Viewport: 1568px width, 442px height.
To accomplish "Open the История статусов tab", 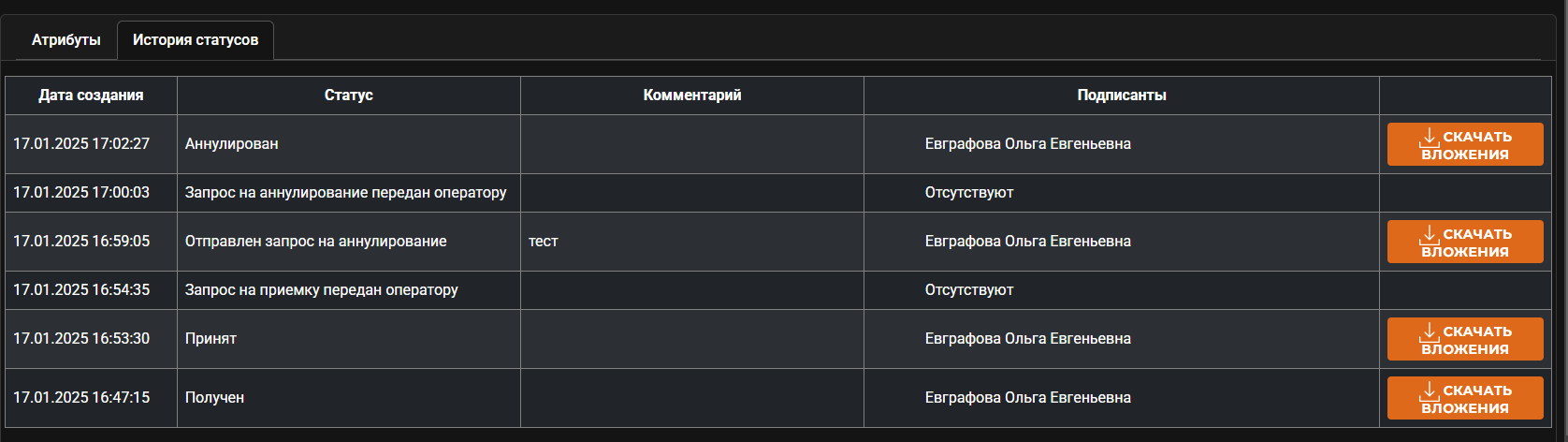I will pyautogui.click(x=196, y=40).
